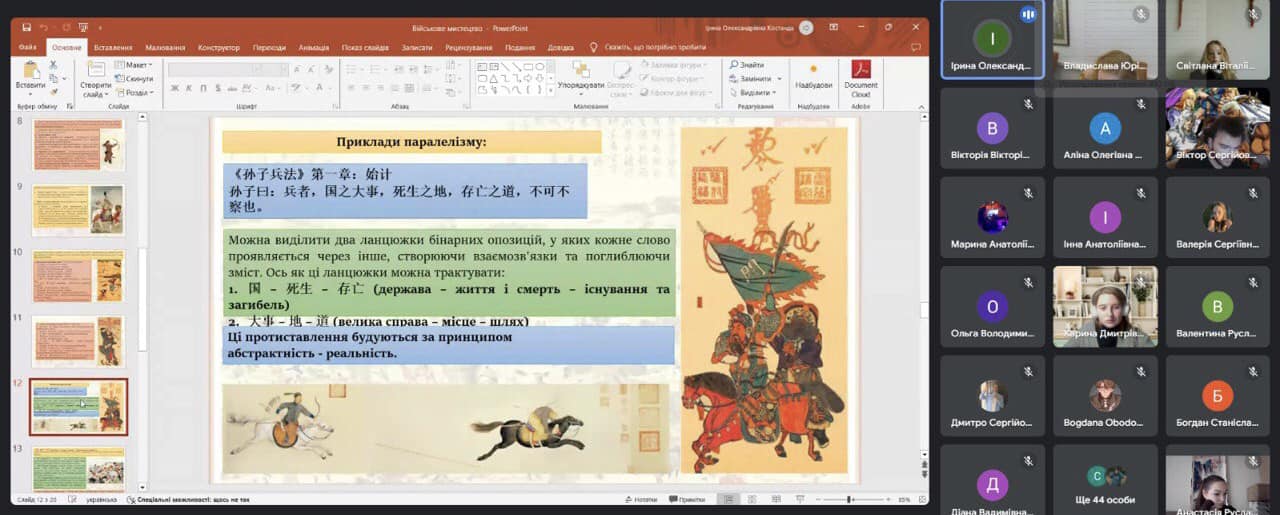This screenshot has height=515, width=1280.
Task: Click the Save icon in the quick access toolbar
Action: pos(26,28)
